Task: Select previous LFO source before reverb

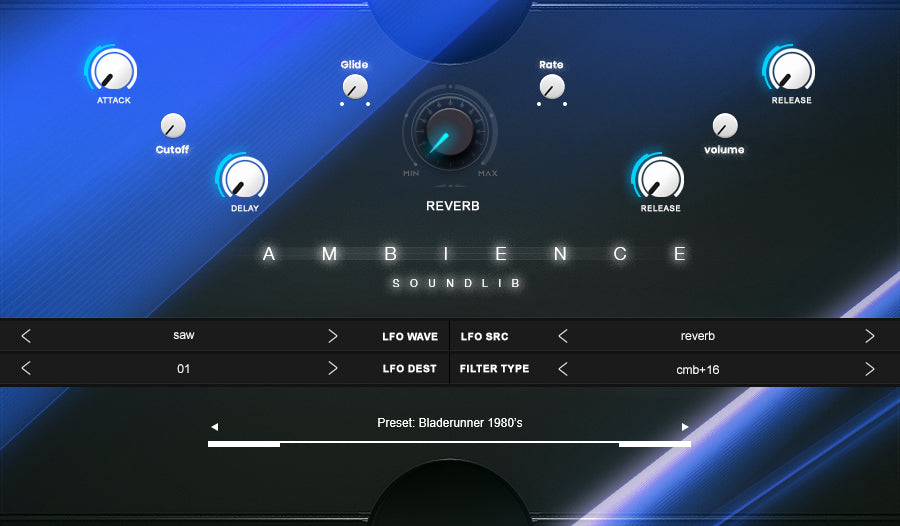Action: tap(563, 336)
